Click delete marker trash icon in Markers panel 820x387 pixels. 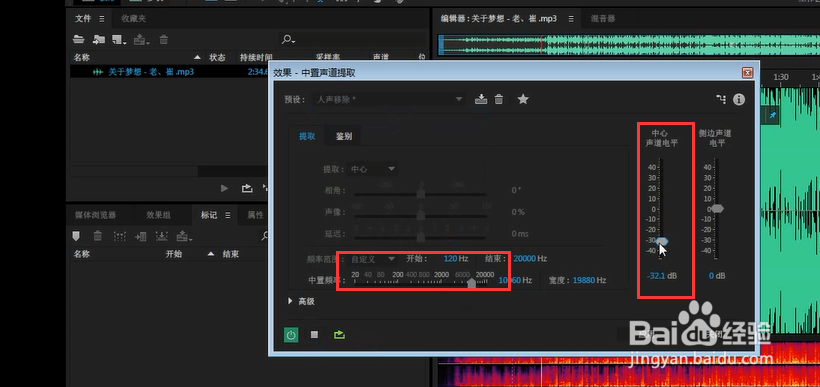click(98, 236)
